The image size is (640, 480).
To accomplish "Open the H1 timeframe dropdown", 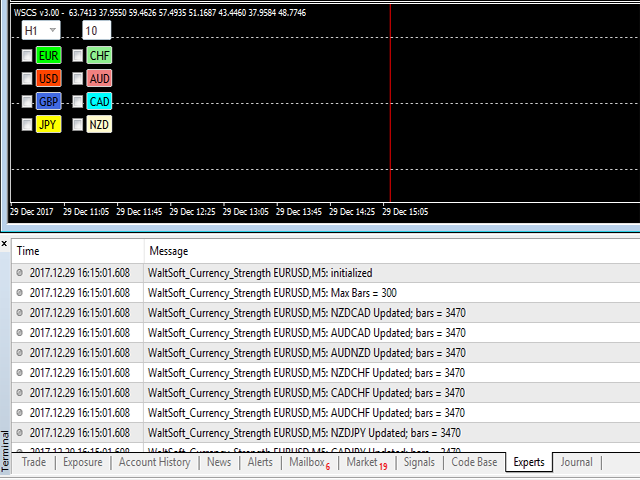I will pyautogui.click(x=41, y=31).
